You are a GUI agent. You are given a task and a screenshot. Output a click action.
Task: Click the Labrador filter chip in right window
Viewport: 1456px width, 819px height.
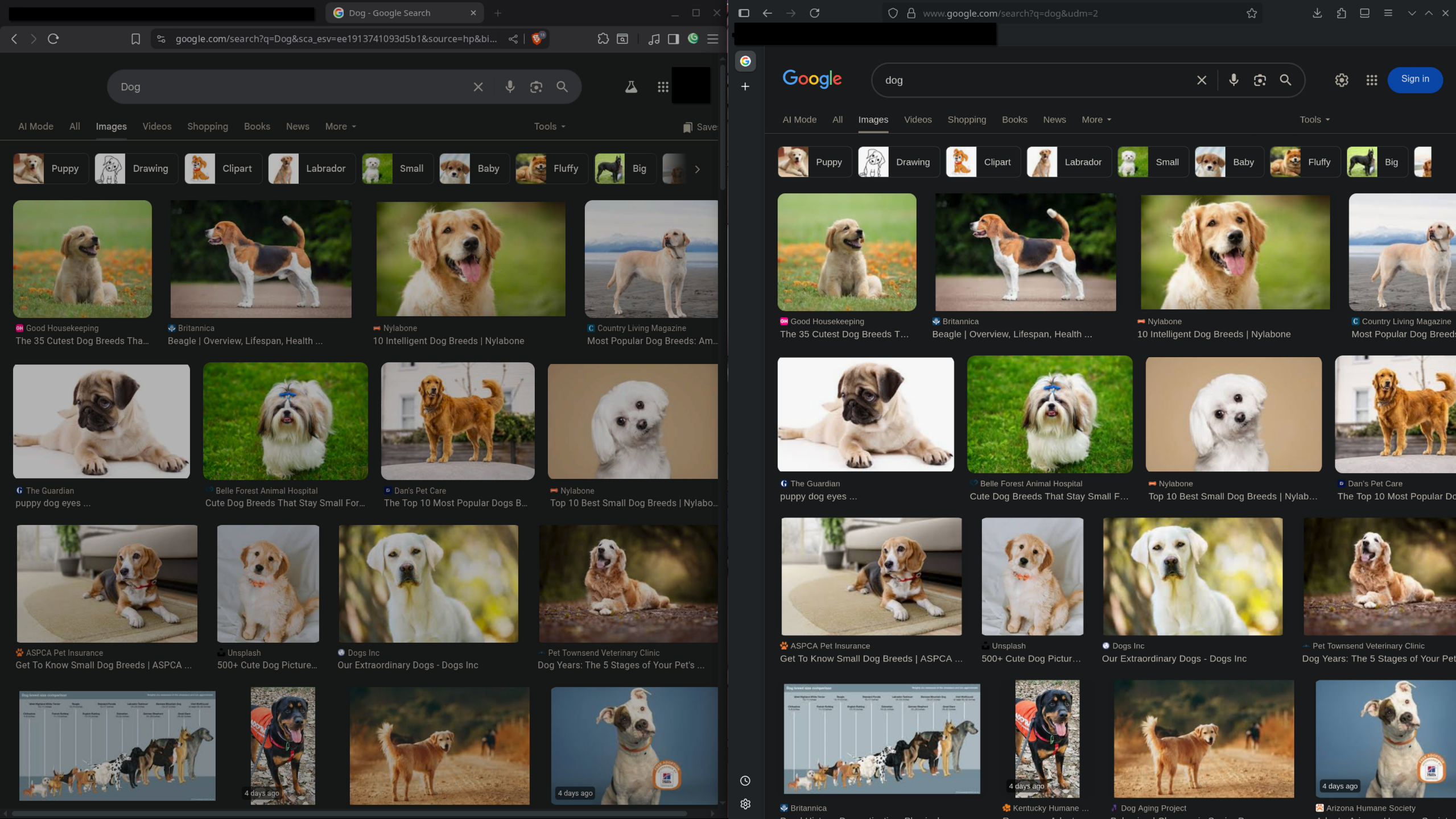pos(1068,162)
